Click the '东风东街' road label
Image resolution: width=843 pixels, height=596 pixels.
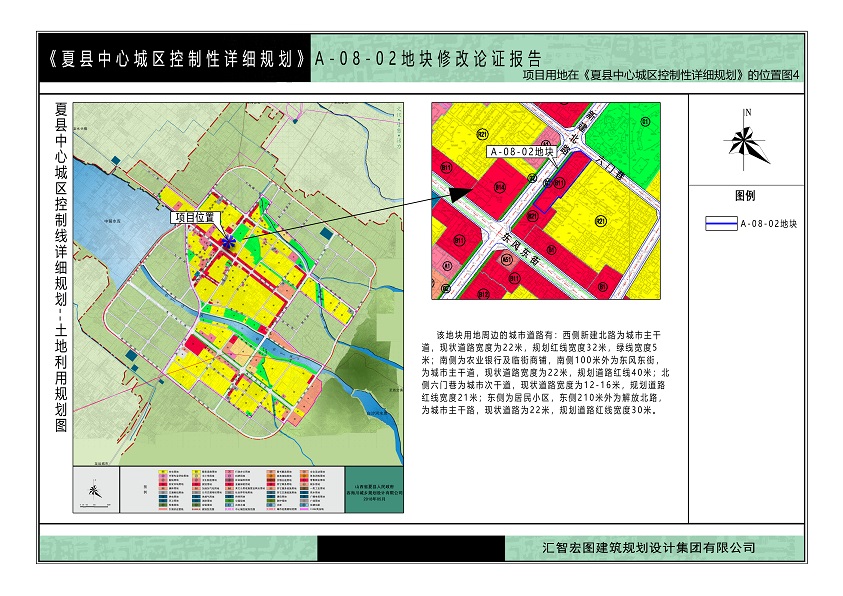tap(520, 248)
